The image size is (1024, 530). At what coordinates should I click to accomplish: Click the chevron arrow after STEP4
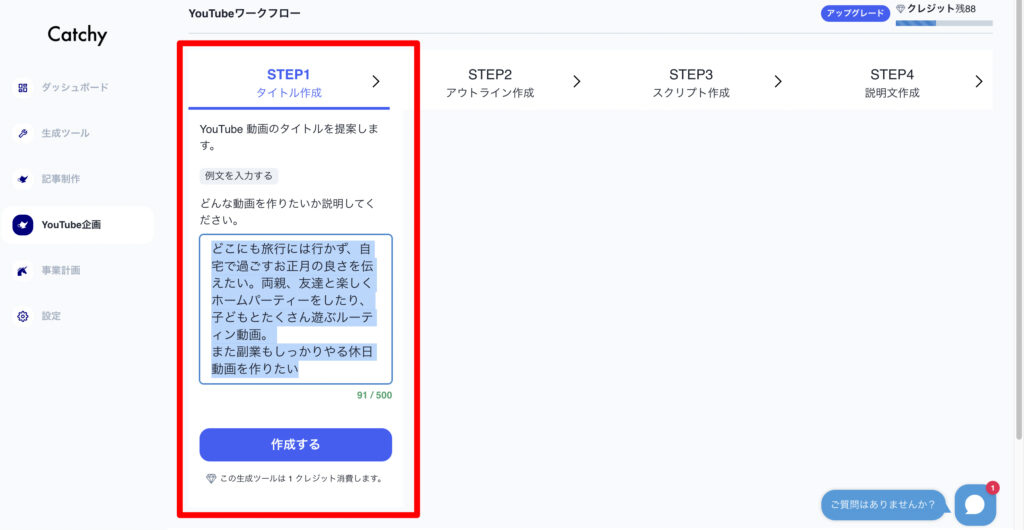click(979, 82)
